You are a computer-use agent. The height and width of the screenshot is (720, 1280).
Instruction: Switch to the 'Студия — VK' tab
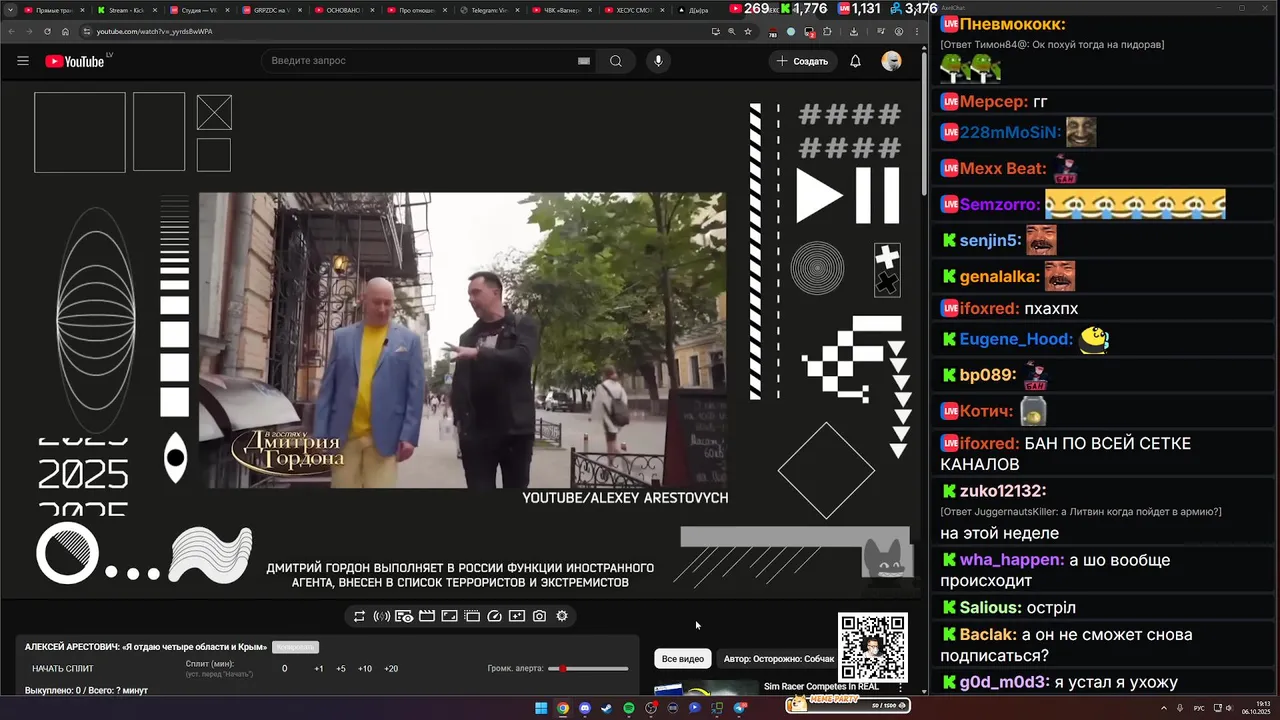(200, 10)
